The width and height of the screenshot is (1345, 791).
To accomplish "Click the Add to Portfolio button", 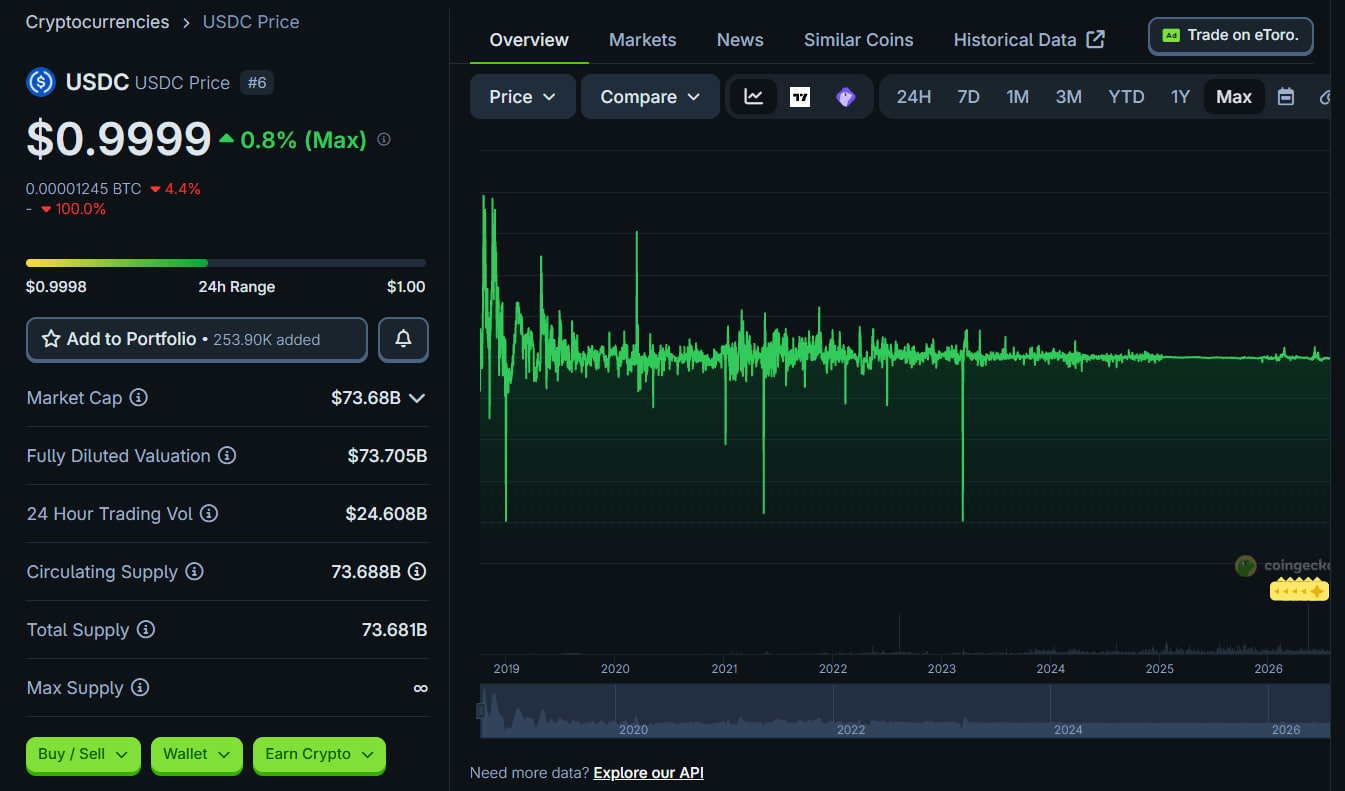I will (197, 339).
